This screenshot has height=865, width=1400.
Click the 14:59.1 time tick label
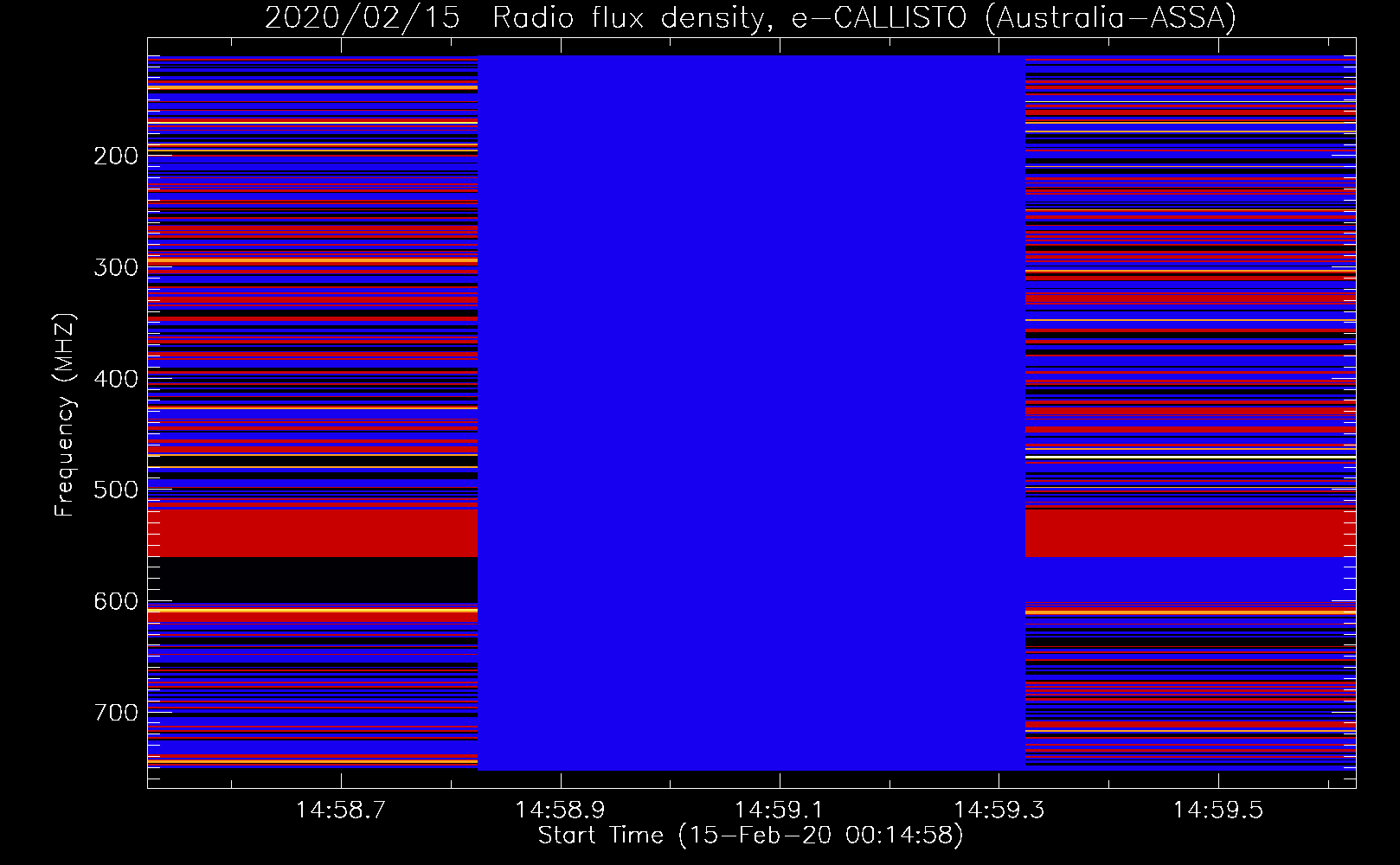780,811
